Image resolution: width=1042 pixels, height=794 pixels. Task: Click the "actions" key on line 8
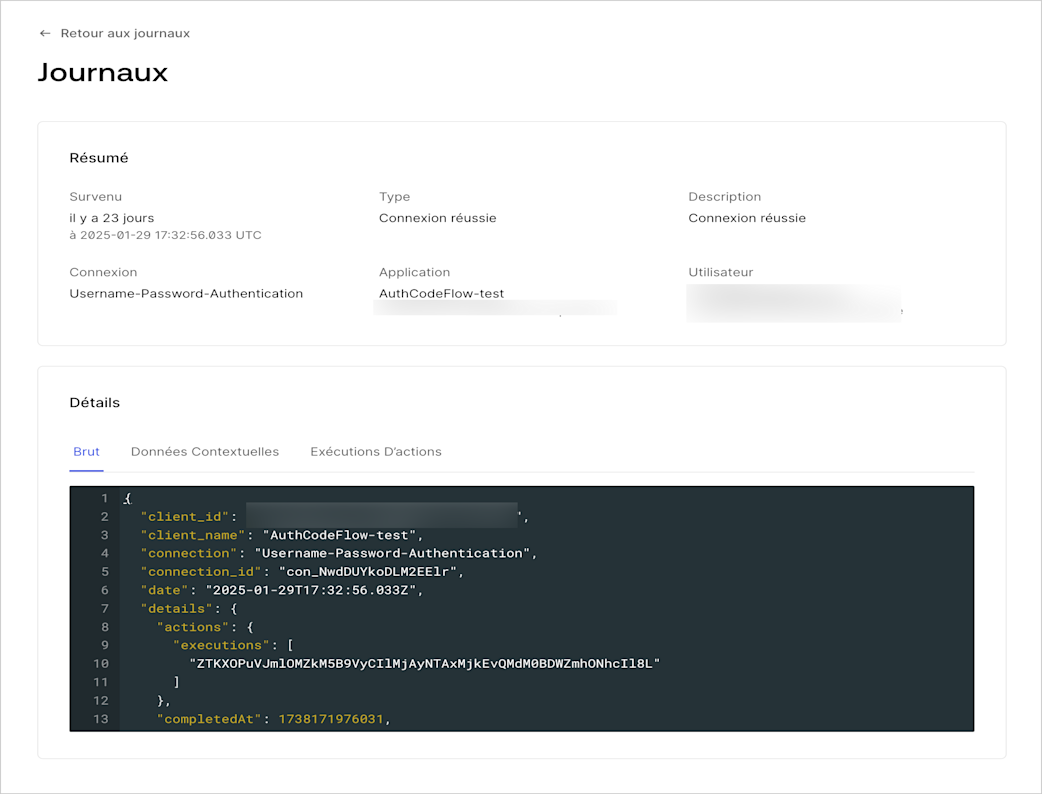pyautogui.click(x=193, y=627)
